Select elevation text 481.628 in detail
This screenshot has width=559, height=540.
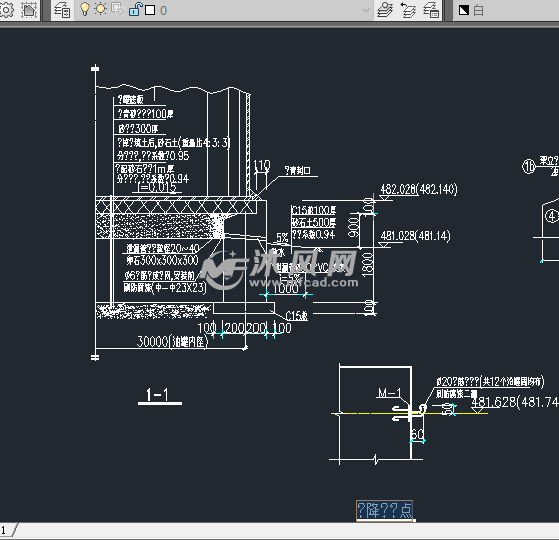(515, 402)
